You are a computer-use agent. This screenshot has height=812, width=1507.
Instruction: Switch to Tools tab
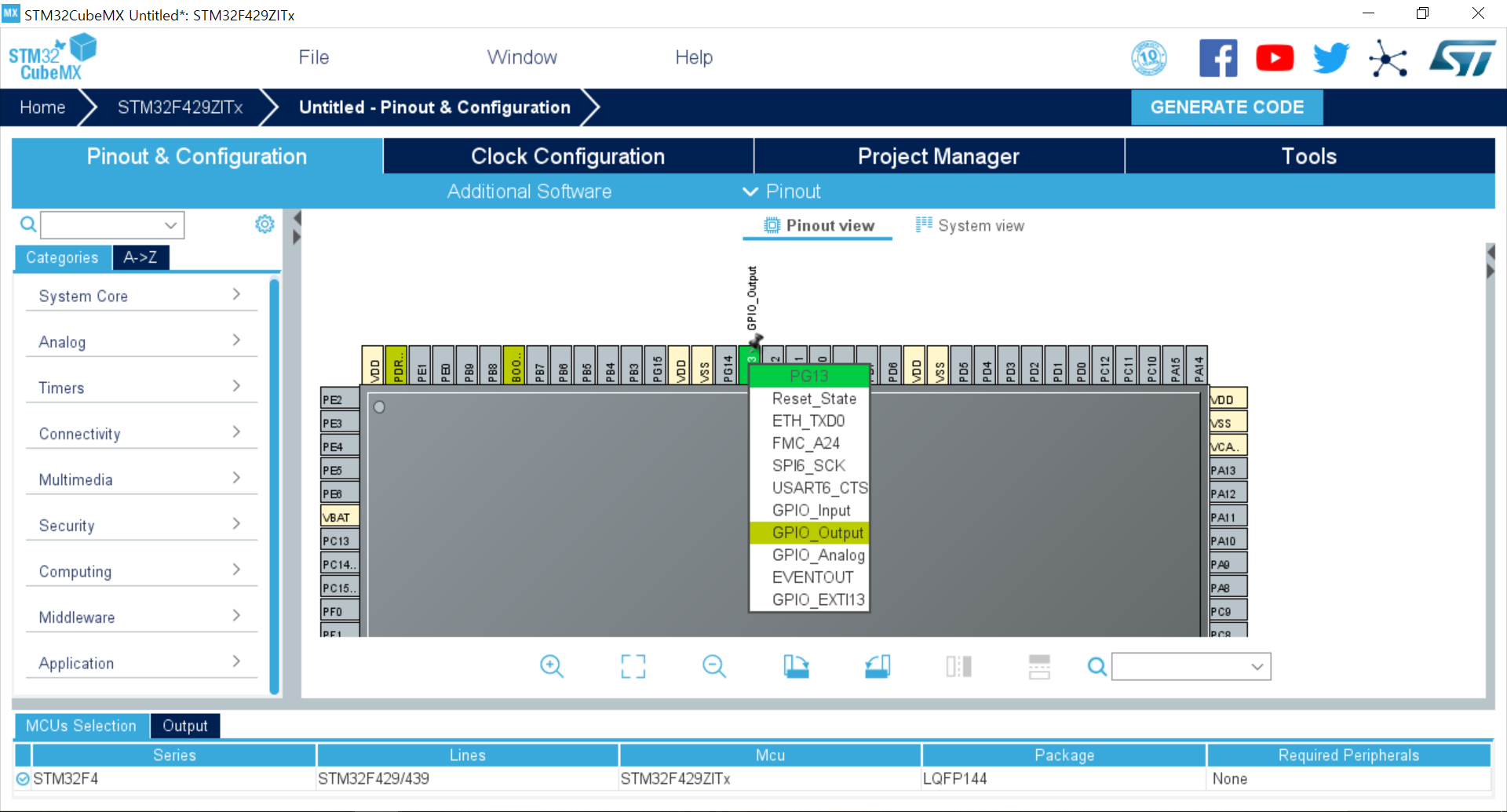1309,156
